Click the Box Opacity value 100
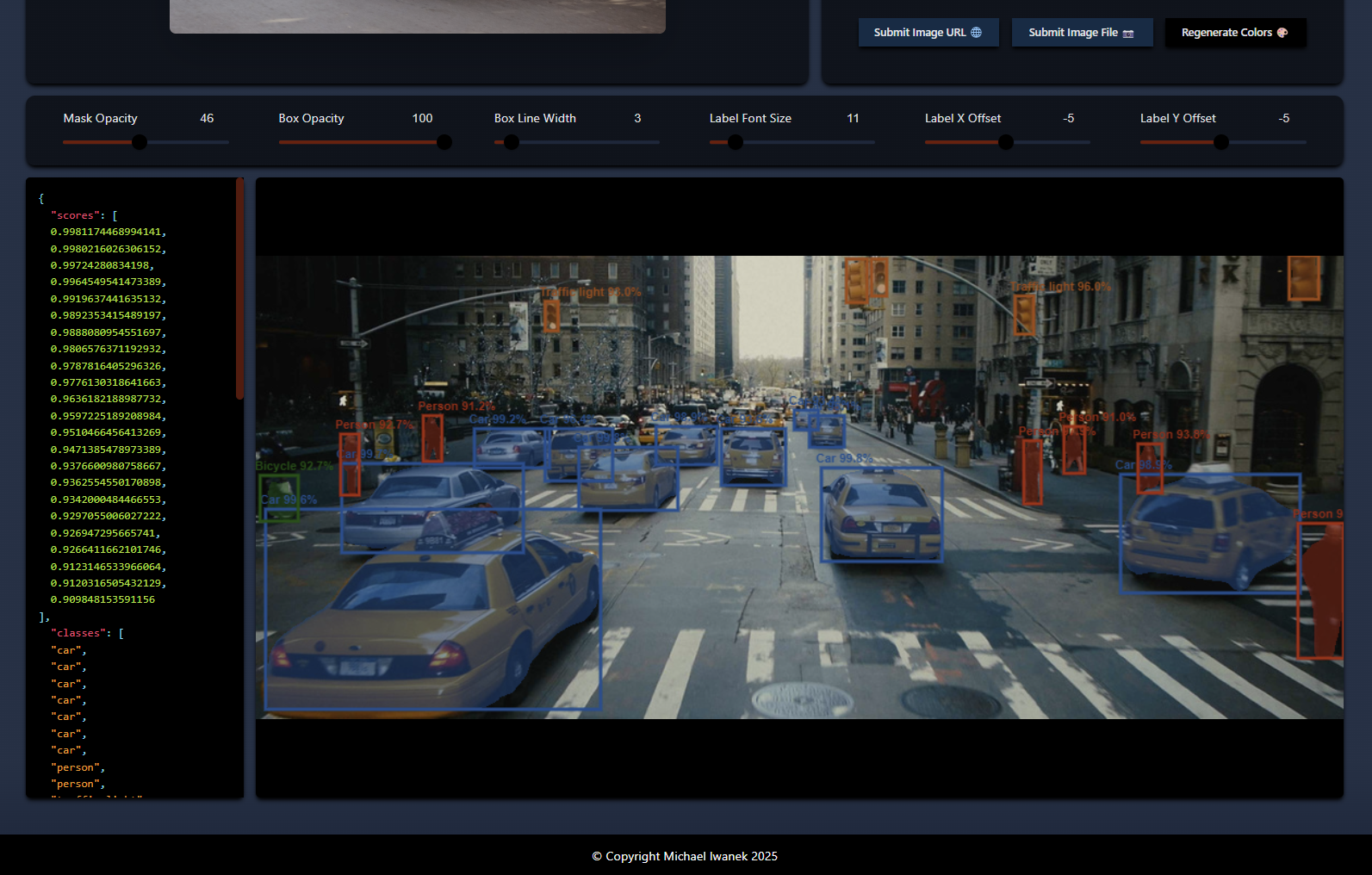1372x875 pixels. point(422,118)
